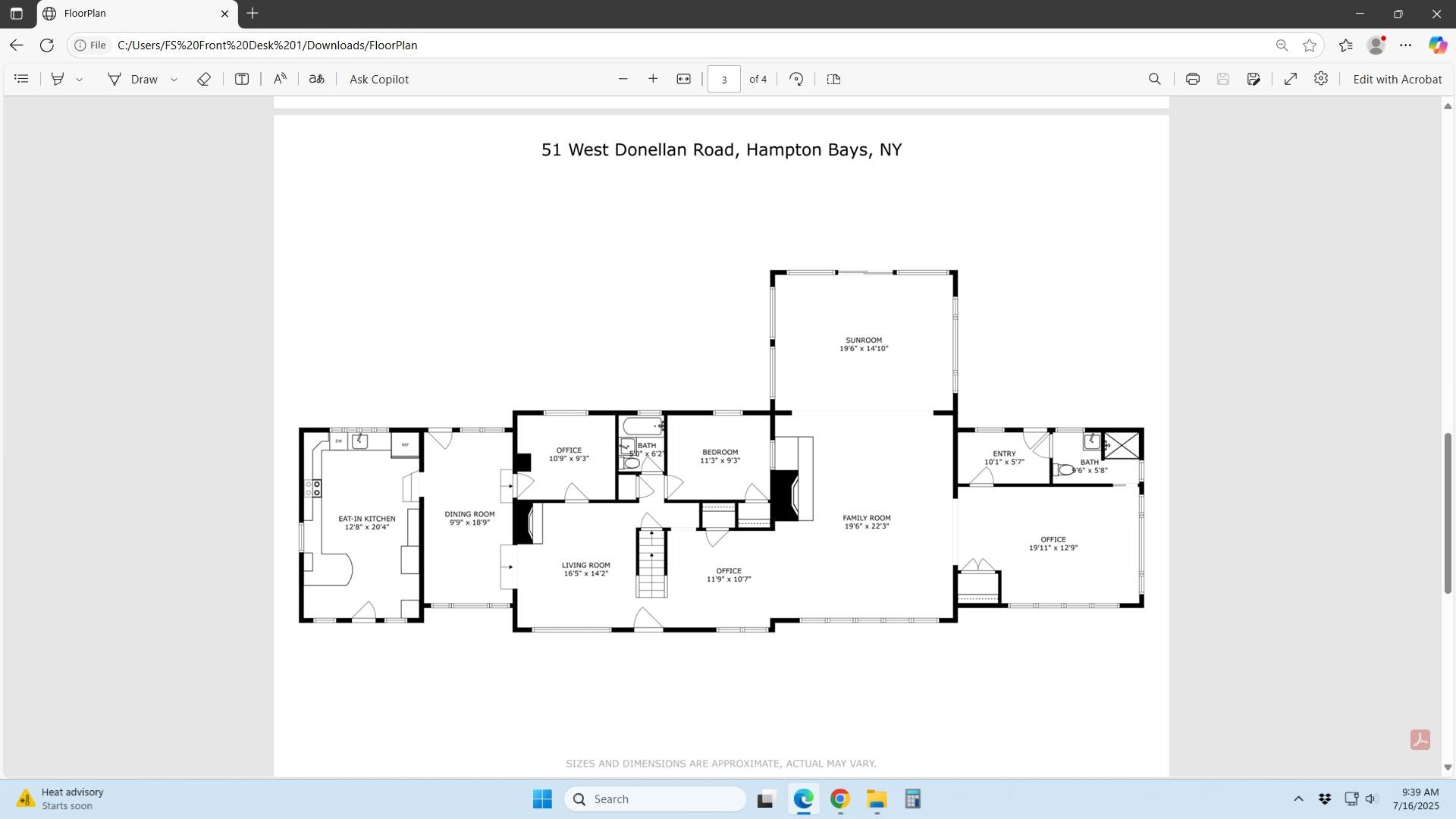1456x819 pixels.
Task: Select the Erase tool
Action: pyautogui.click(x=203, y=79)
